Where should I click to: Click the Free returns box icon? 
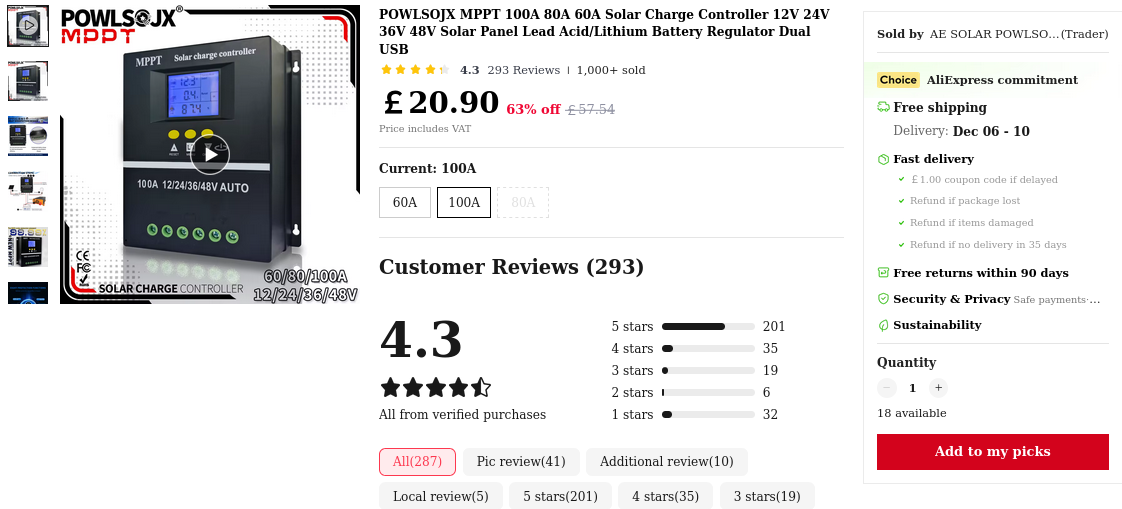[x=883, y=273]
